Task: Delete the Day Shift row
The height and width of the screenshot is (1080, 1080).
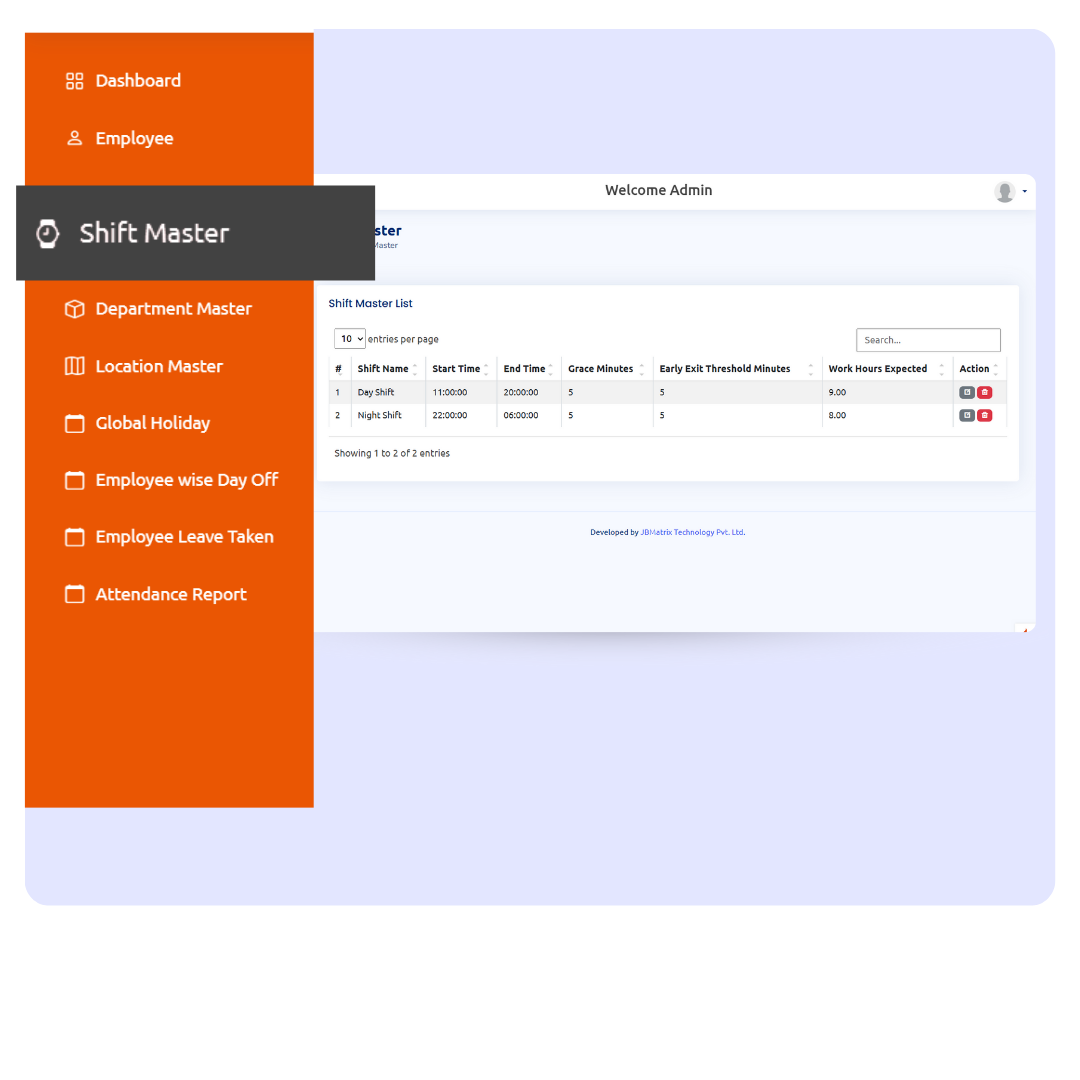Action: [x=985, y=392]
